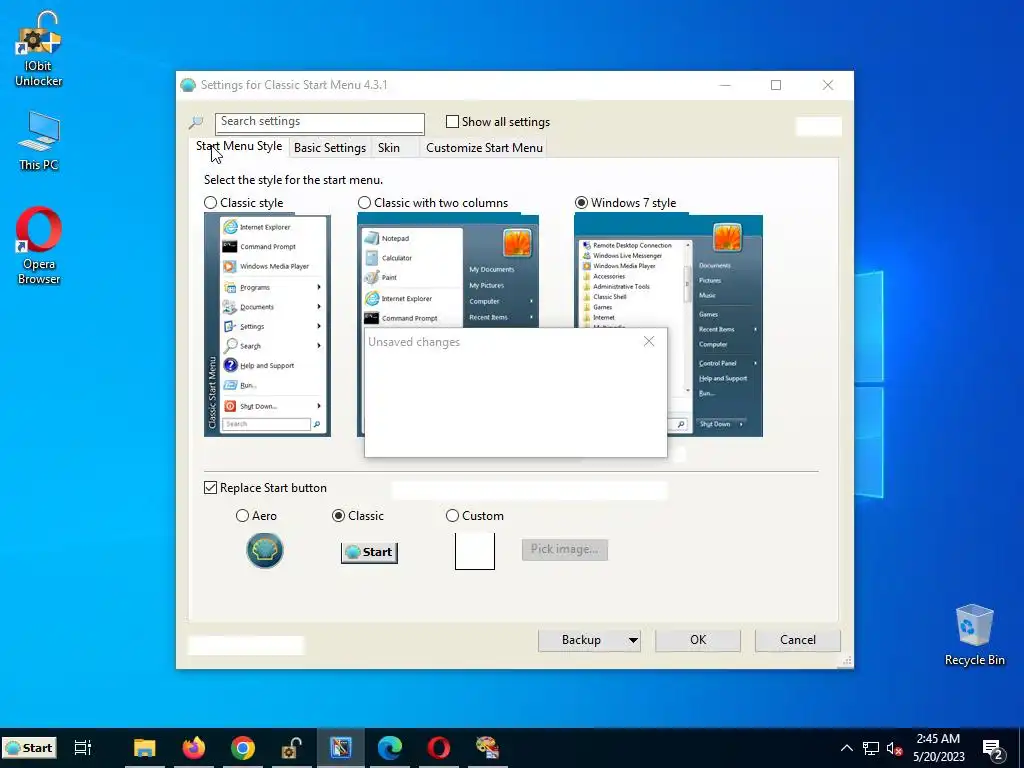Select This PC desktop icon
This screenshot has height=768, width=1024.
(39, 141)
